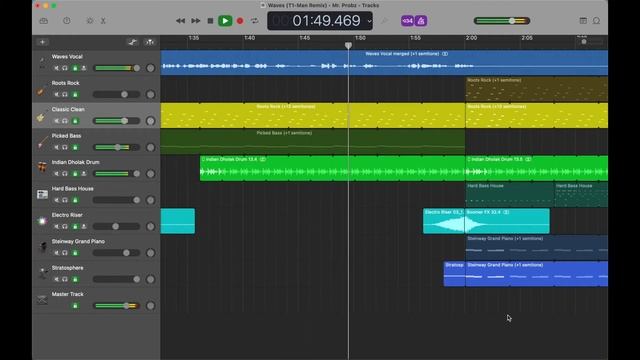The image size is (640, 360).
Task: Click Hard Bass House track name
Action: tap(72, 189)
